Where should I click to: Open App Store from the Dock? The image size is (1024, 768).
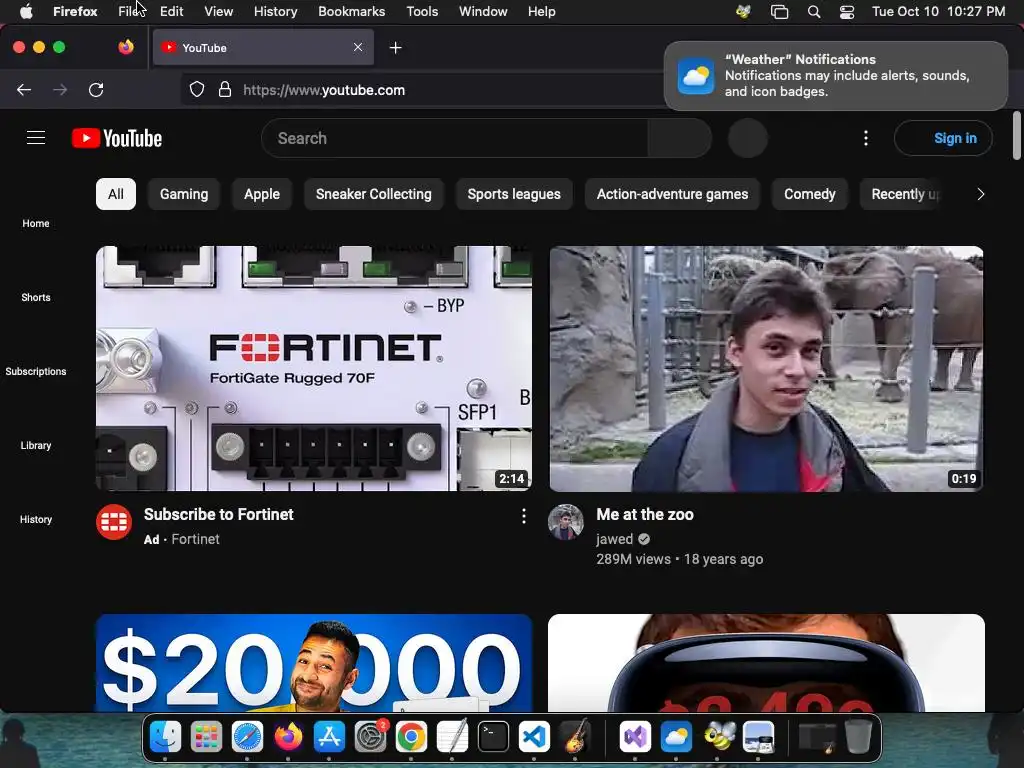point(329,737)
